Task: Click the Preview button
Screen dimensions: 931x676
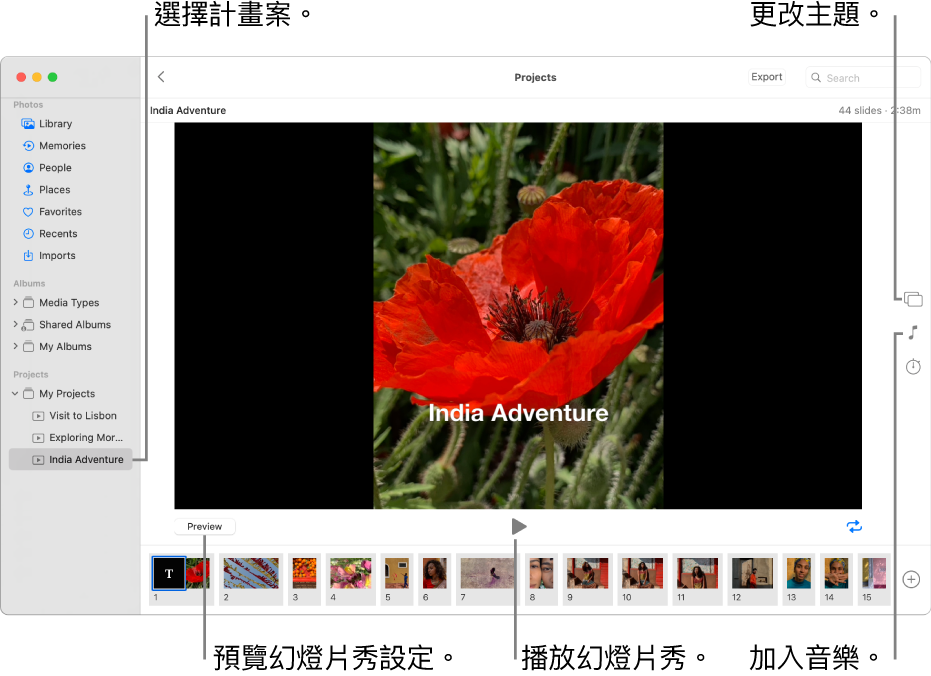Action: point(204,525)
